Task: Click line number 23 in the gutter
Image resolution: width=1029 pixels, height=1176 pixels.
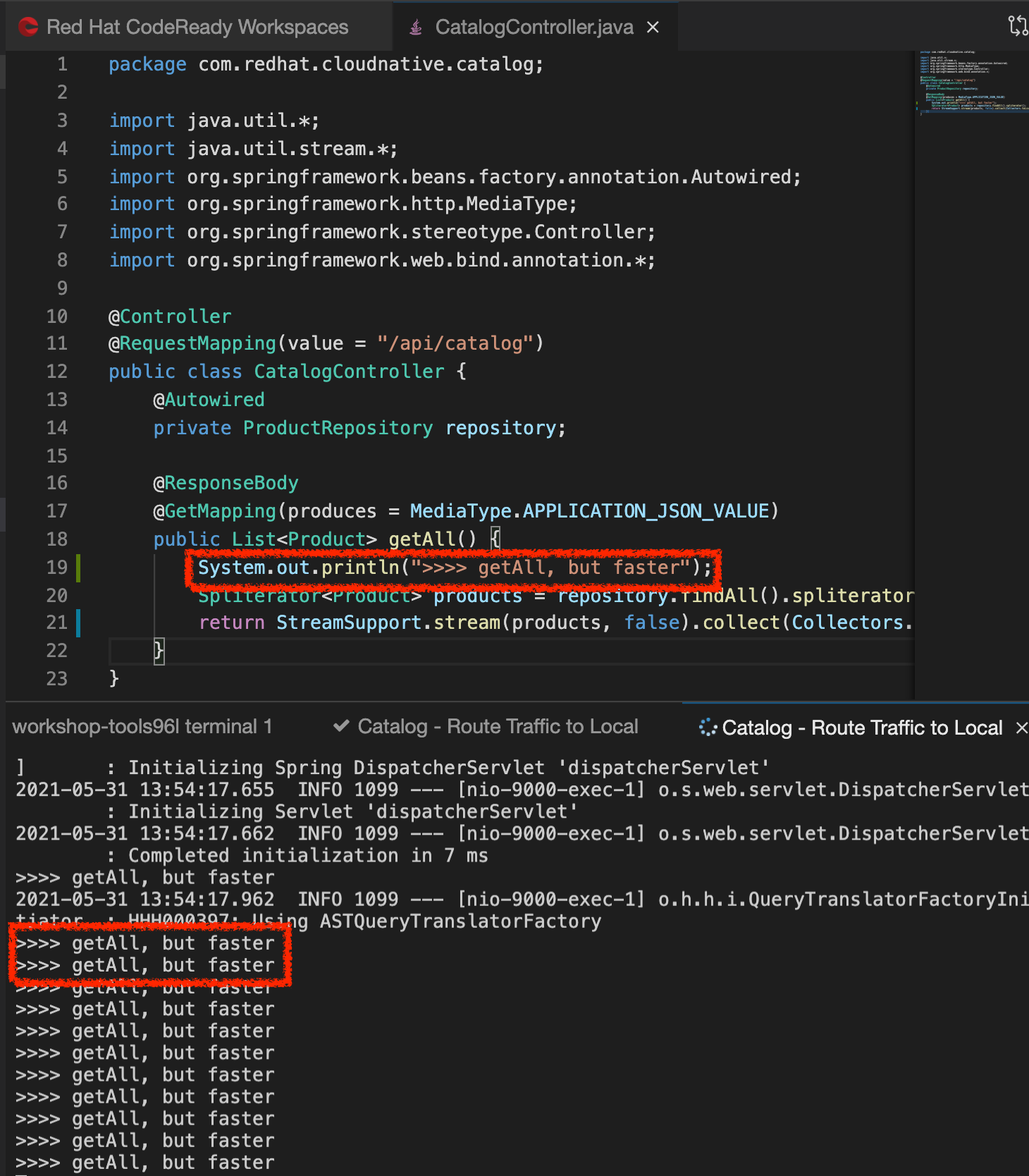Action: point(57,678)
